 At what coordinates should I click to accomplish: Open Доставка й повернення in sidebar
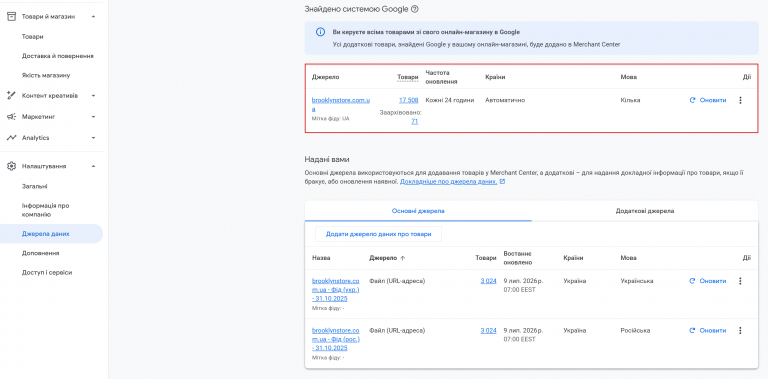click(58, 56)
